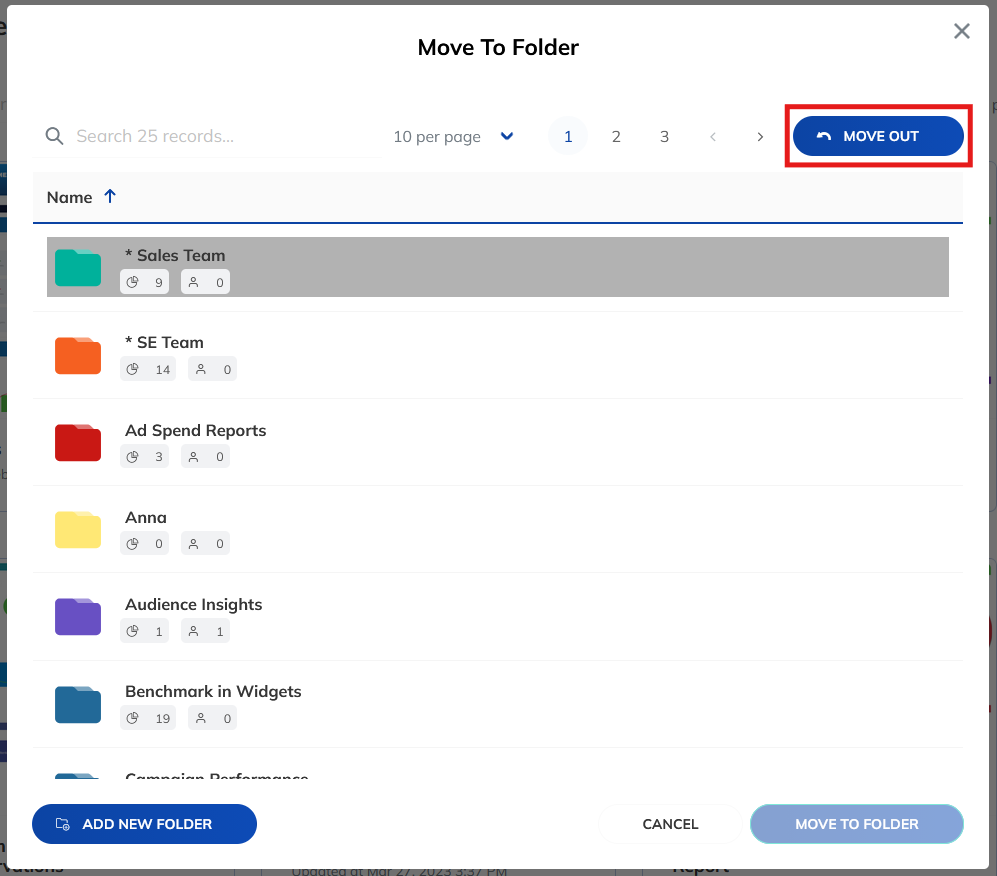Click the blue Benchmark in Widgets folder icon
This screenshot has height=876, width=997.
coord(78,704)
